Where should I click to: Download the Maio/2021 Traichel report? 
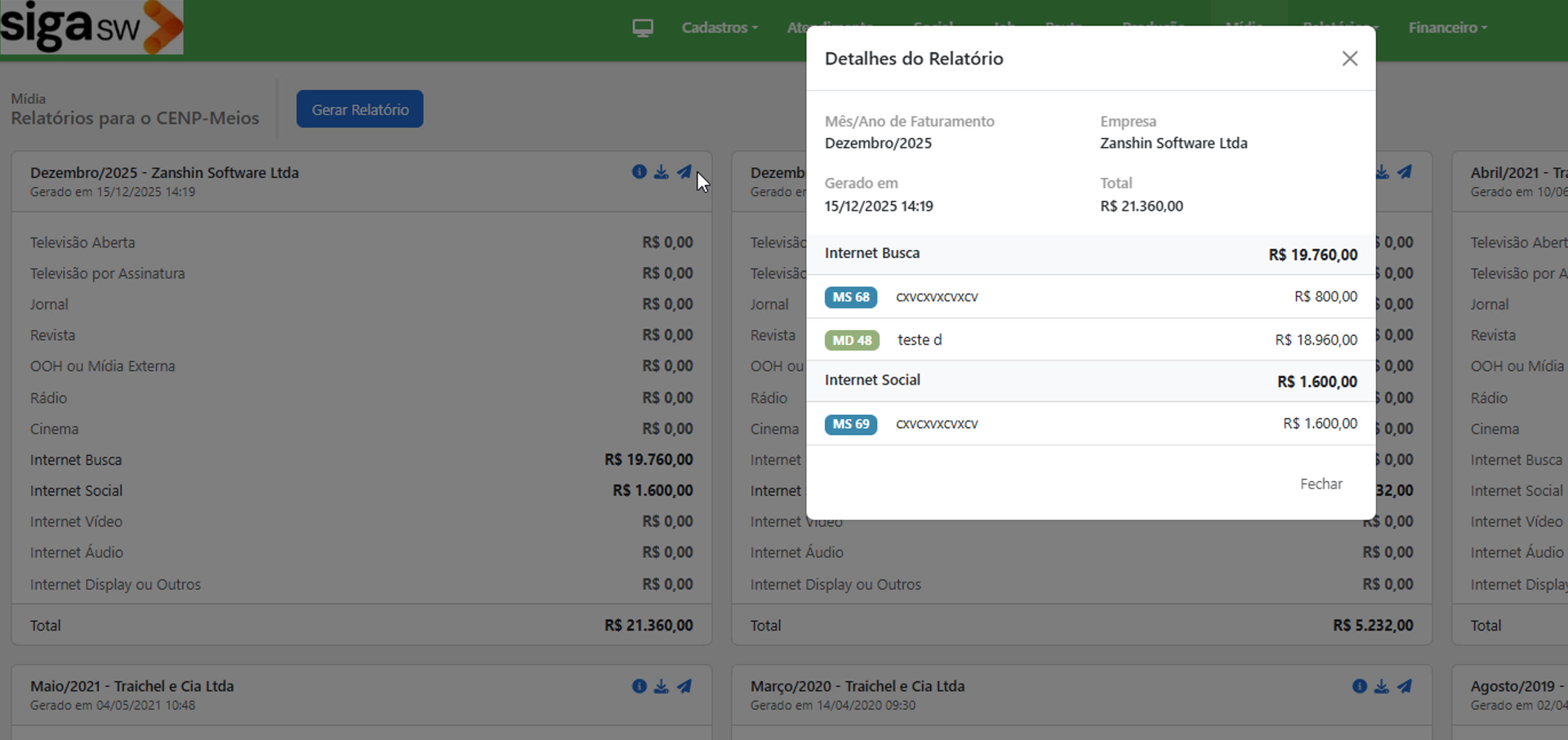[x=661, y=686]
